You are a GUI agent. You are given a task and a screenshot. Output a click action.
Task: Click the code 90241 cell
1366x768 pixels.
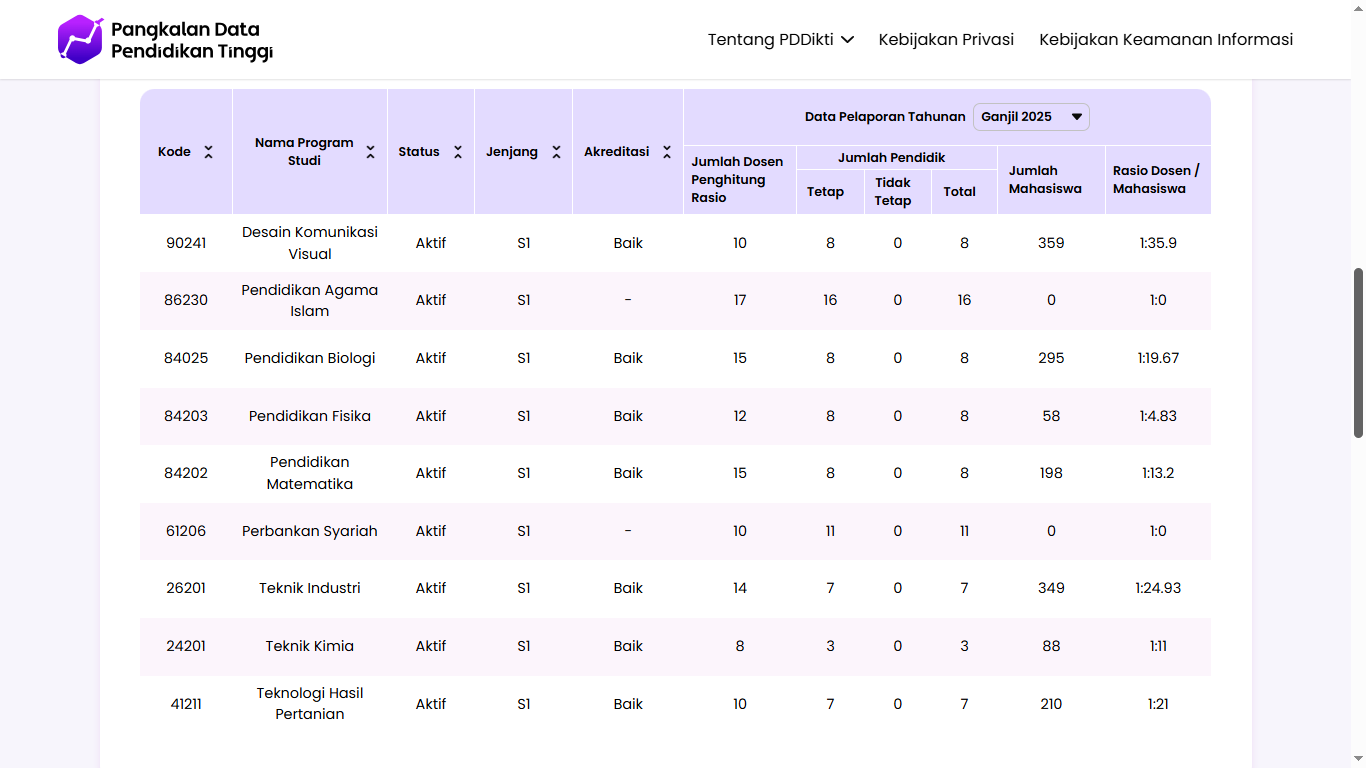coord(186,243)
